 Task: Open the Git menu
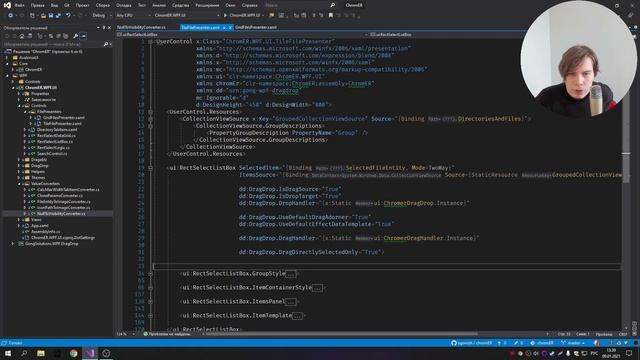67,5
